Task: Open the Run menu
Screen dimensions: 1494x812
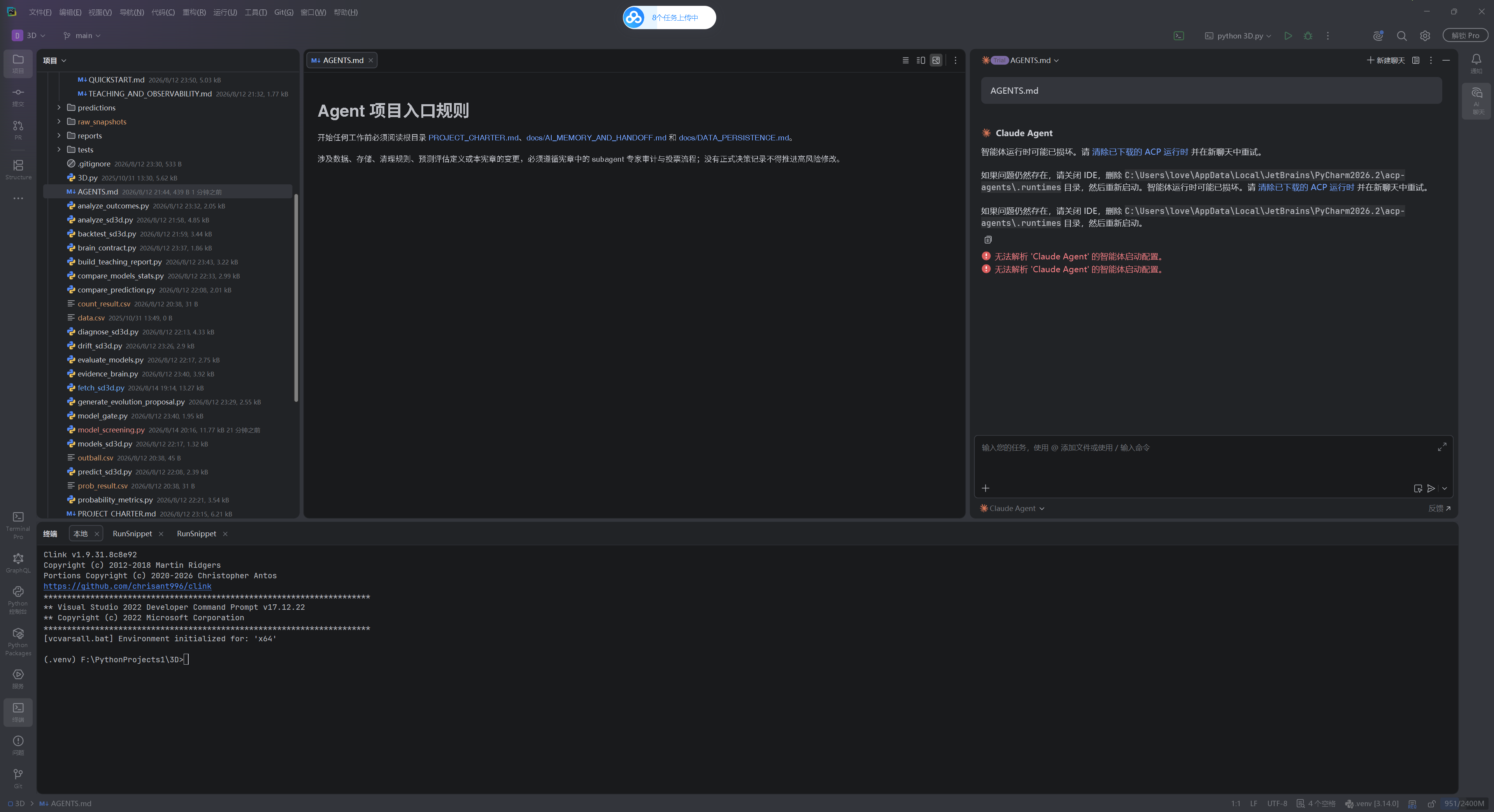Action: (224, 12)
